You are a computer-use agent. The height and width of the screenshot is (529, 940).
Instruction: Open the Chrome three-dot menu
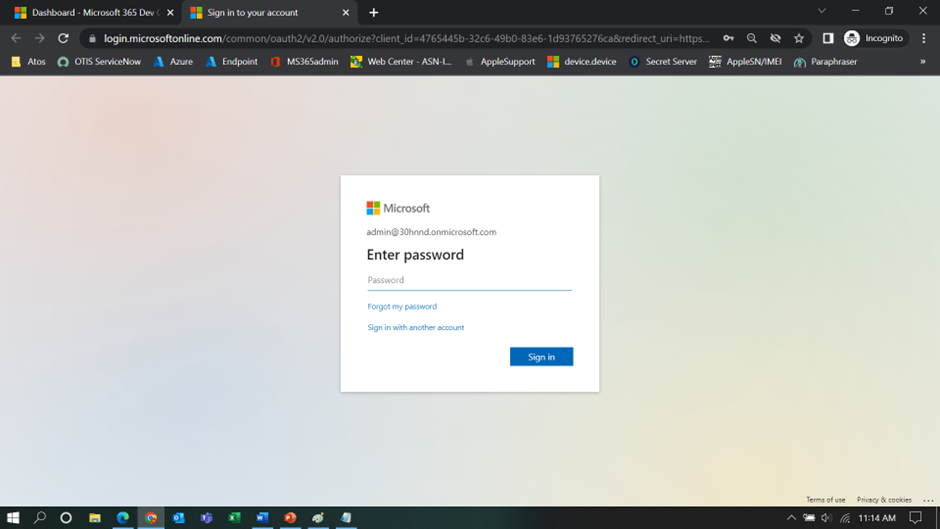924,38
